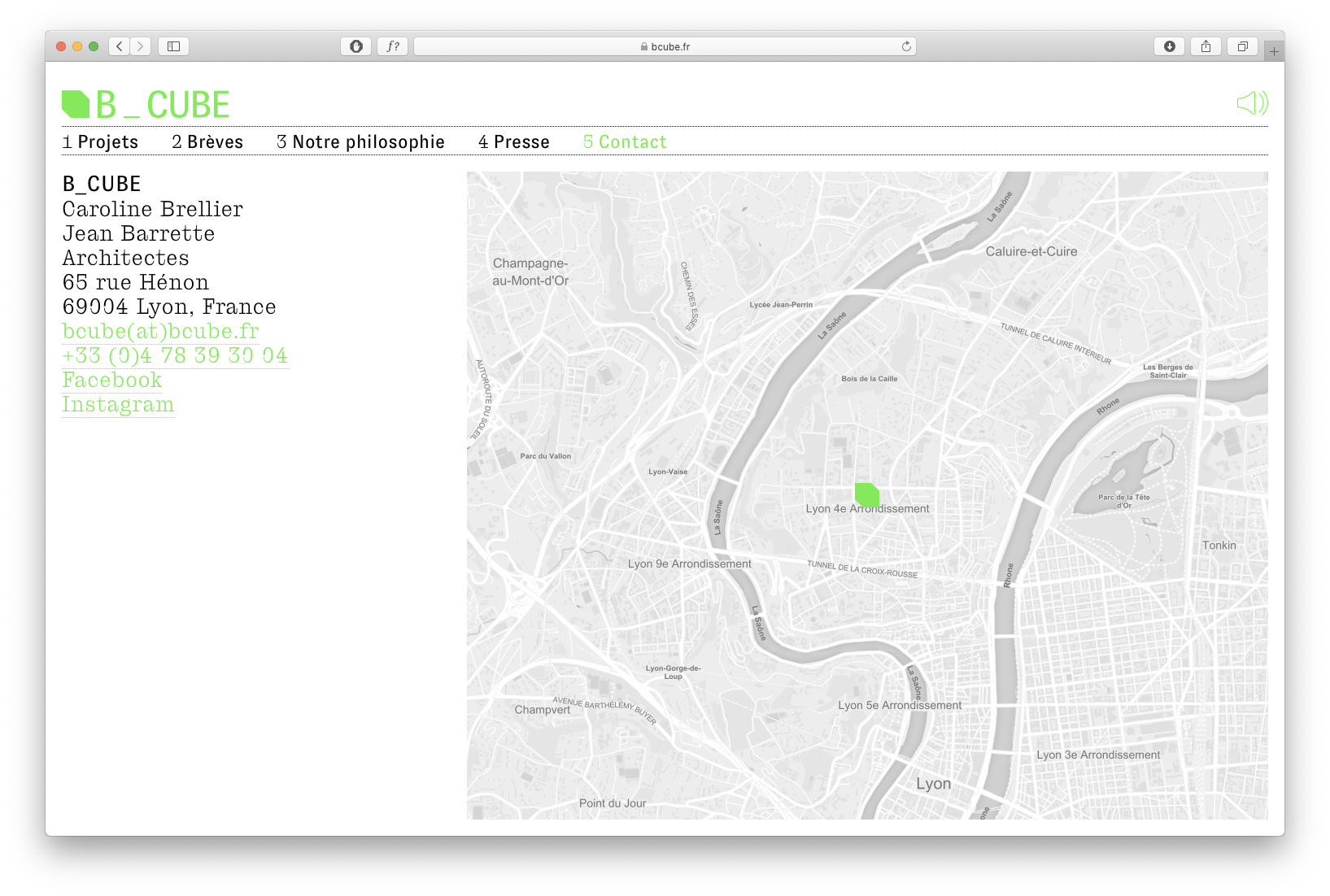Open a new tab with plus button
The width and height of the screenshot is (1330, 896).
click(x=1274, y=51)
